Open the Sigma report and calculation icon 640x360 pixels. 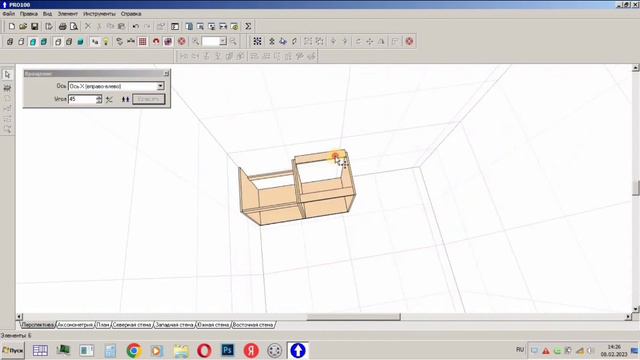pos(248,27)
